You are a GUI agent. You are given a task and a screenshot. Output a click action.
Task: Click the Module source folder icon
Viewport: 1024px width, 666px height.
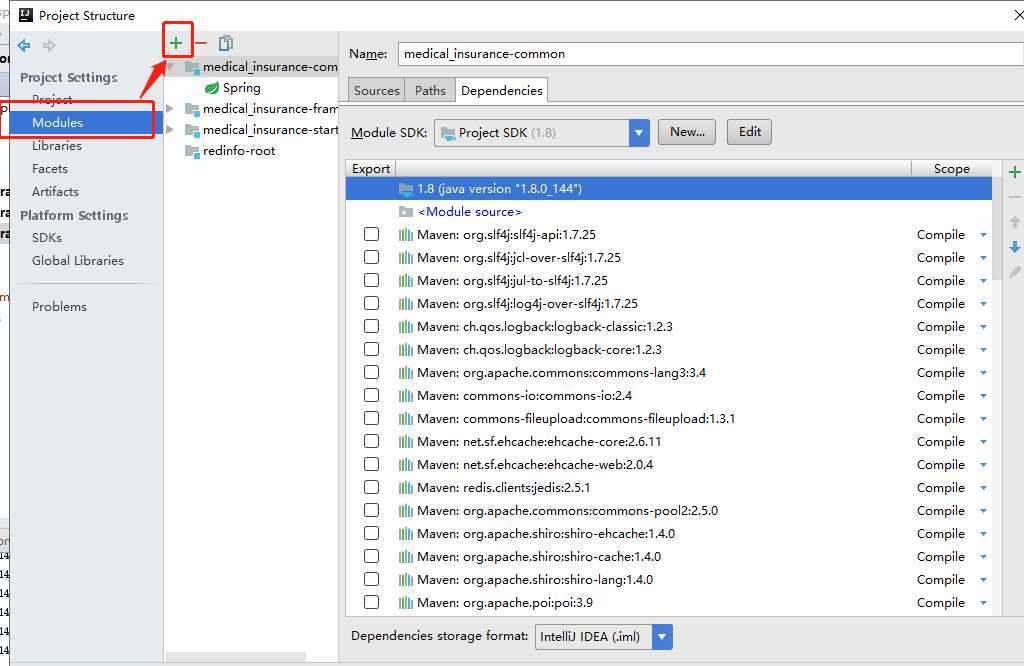(406, 212)
